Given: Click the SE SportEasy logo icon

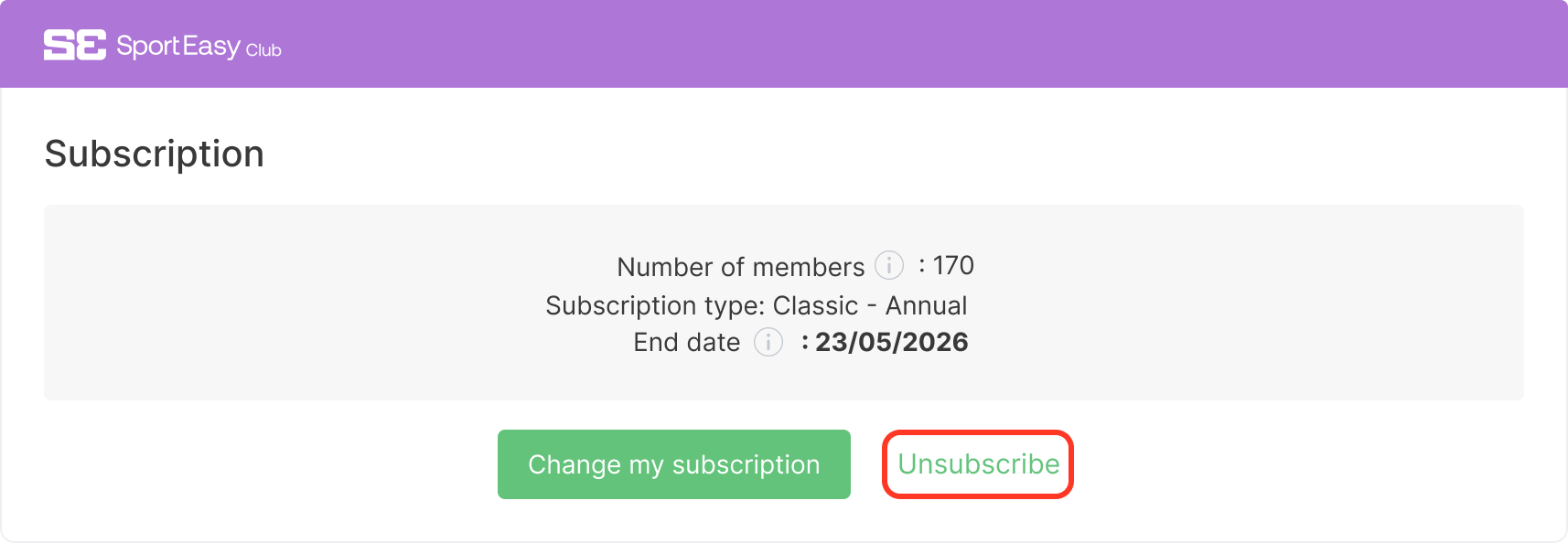Looking at the screenshot, I should pyautogui.click(x=73, y=43).
